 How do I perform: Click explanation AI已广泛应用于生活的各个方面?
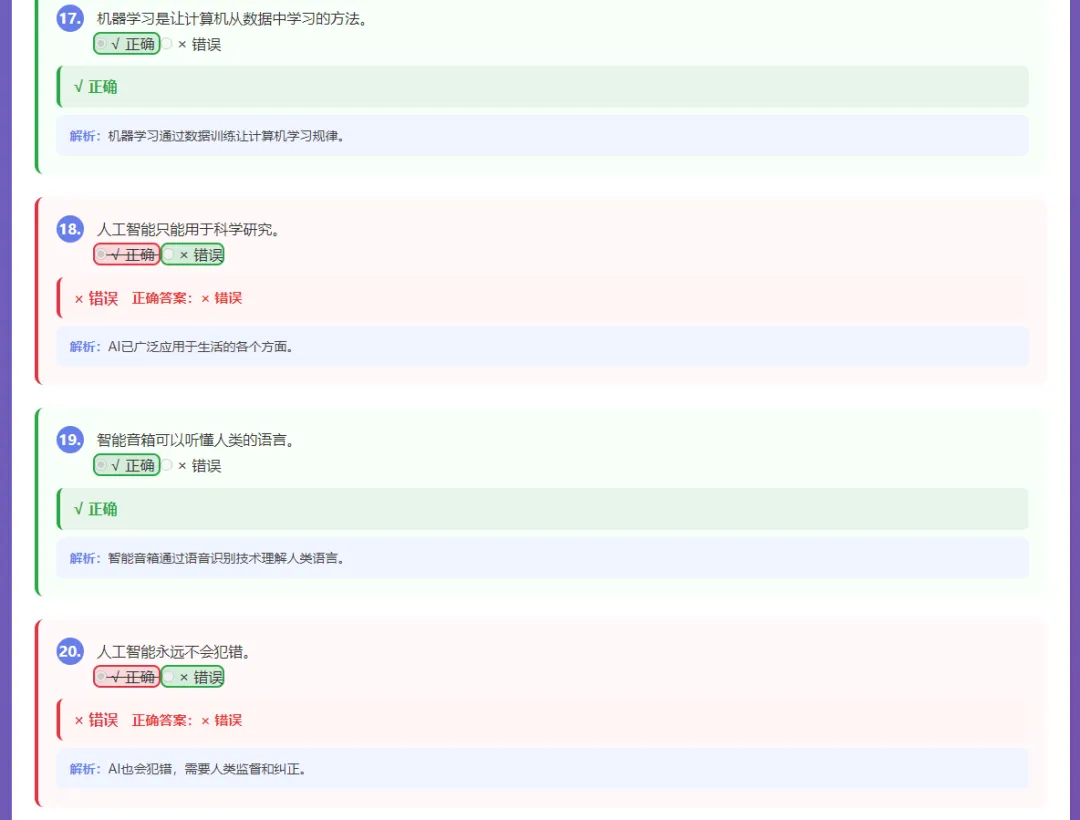(201, 346)
